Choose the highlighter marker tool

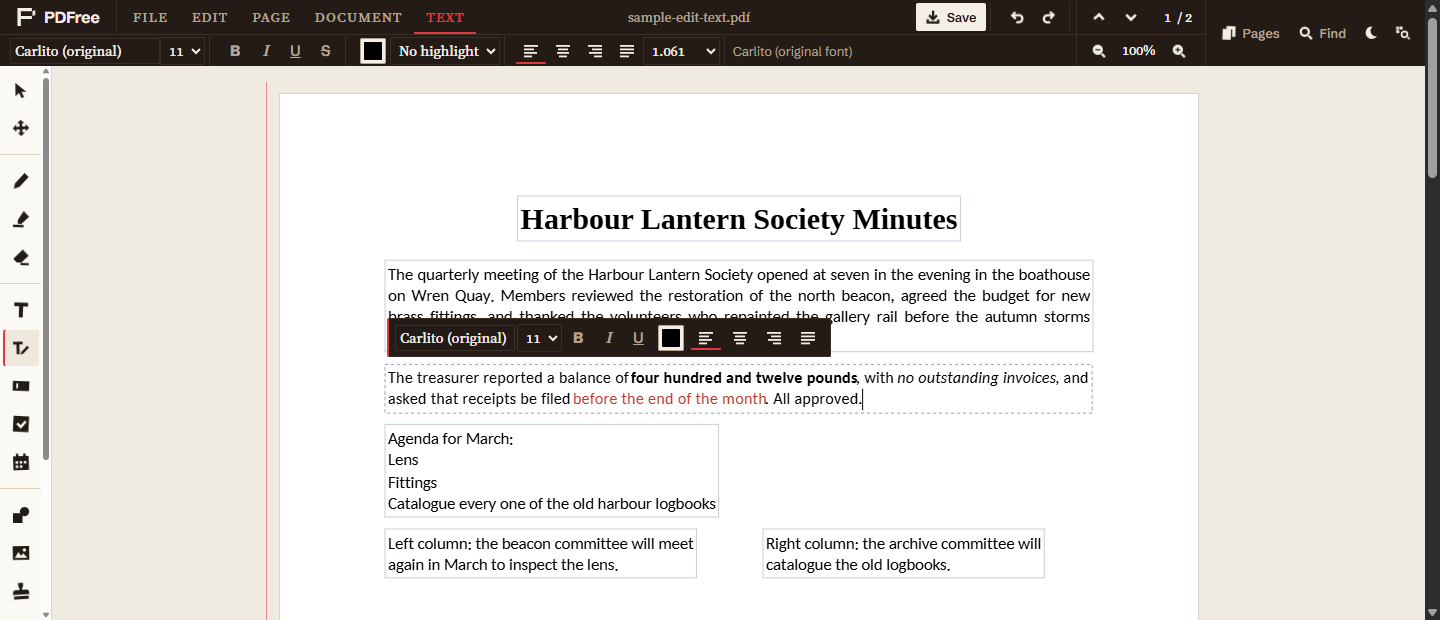20,219
